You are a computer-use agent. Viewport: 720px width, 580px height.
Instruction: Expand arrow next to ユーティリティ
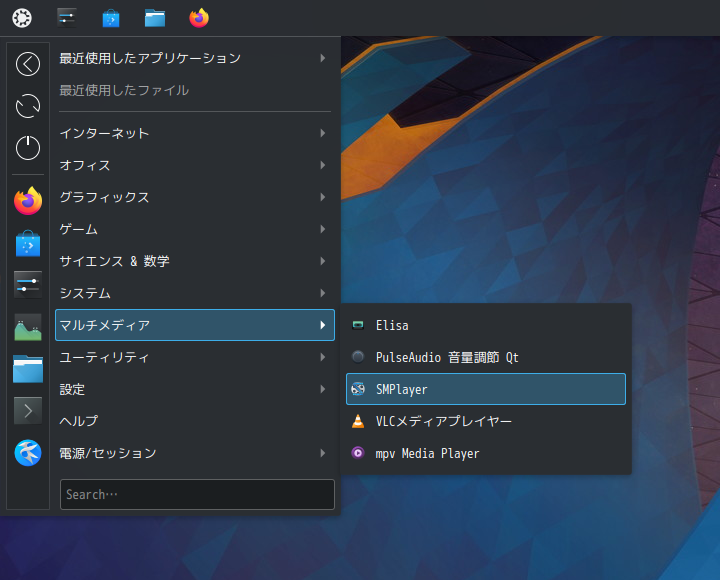pyautogui.click(x=323, y=357)
